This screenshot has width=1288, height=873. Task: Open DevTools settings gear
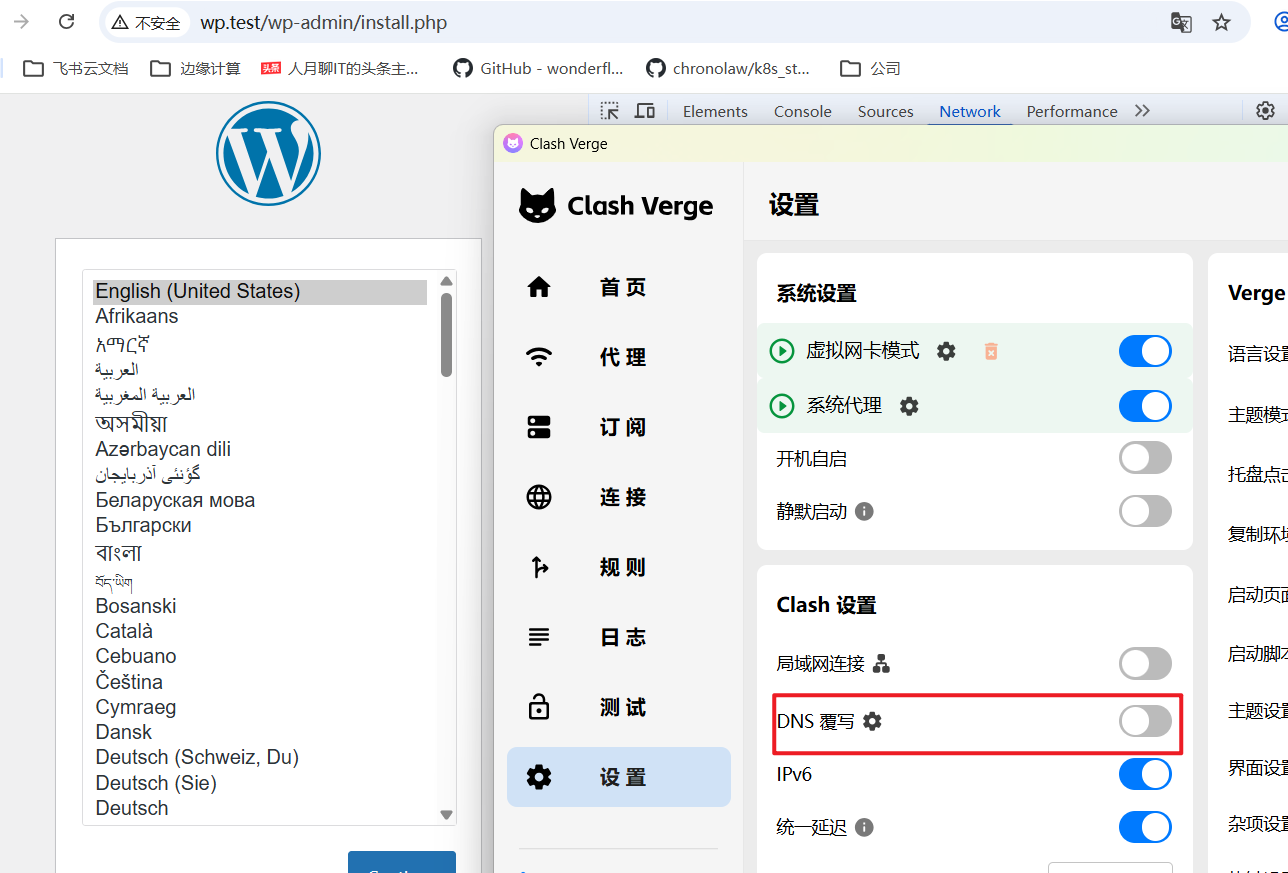coord(1265,111)
